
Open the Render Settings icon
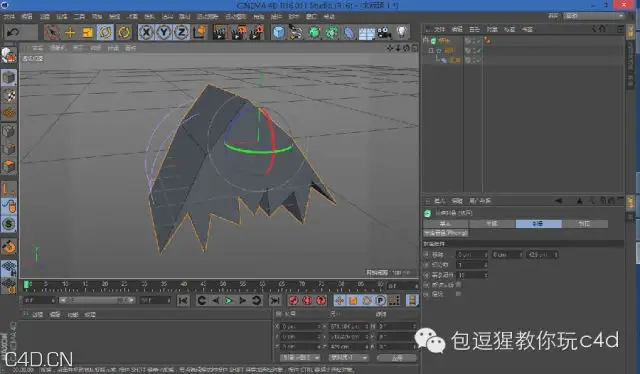257,32
